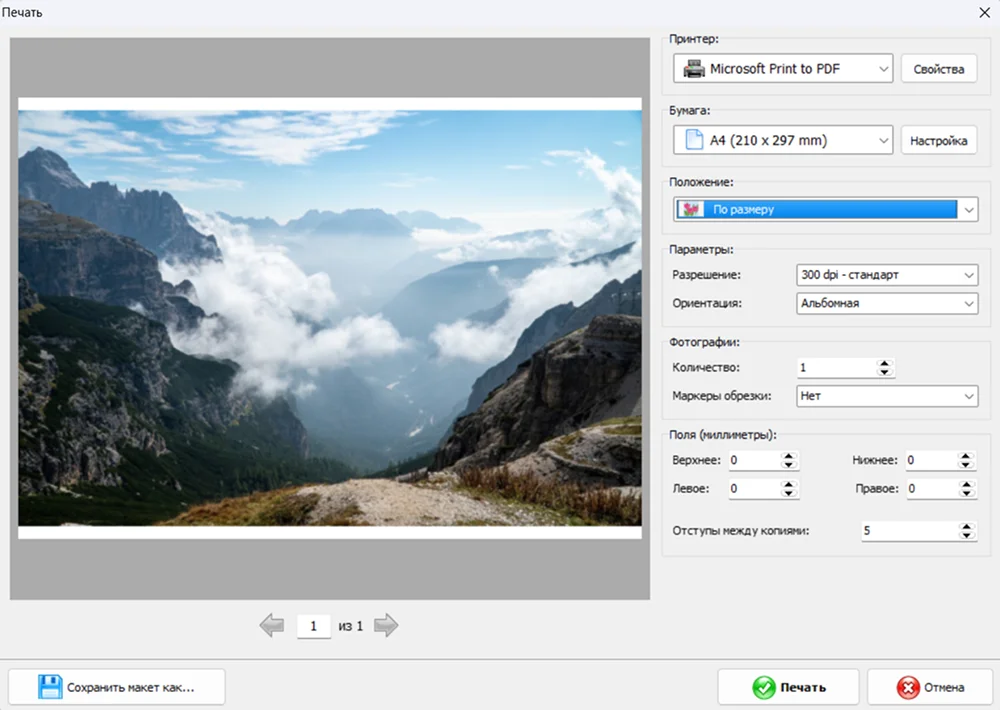The width and height of the screenshot is (1000, 710).
Task: Click the 'Печать' button
Action: point(788,687)
